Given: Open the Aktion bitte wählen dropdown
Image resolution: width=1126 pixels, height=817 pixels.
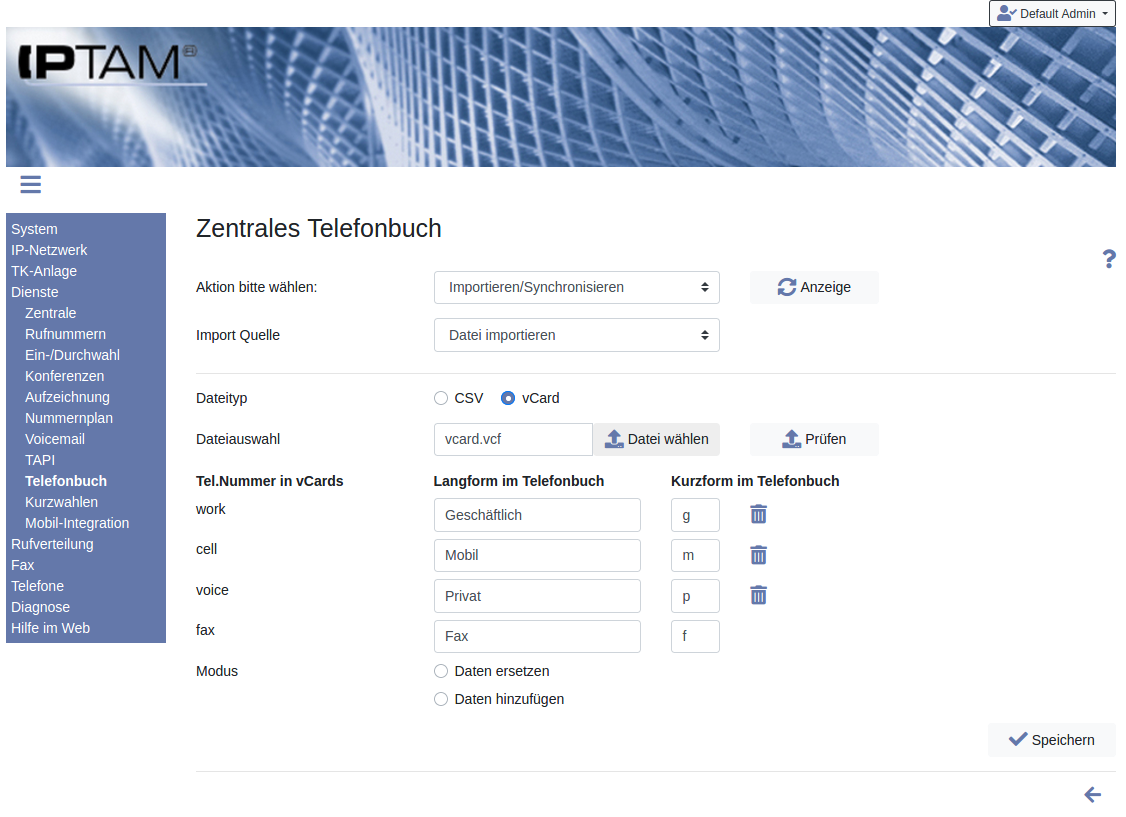Looking at the screenshot, I should (x=576, y=287).
